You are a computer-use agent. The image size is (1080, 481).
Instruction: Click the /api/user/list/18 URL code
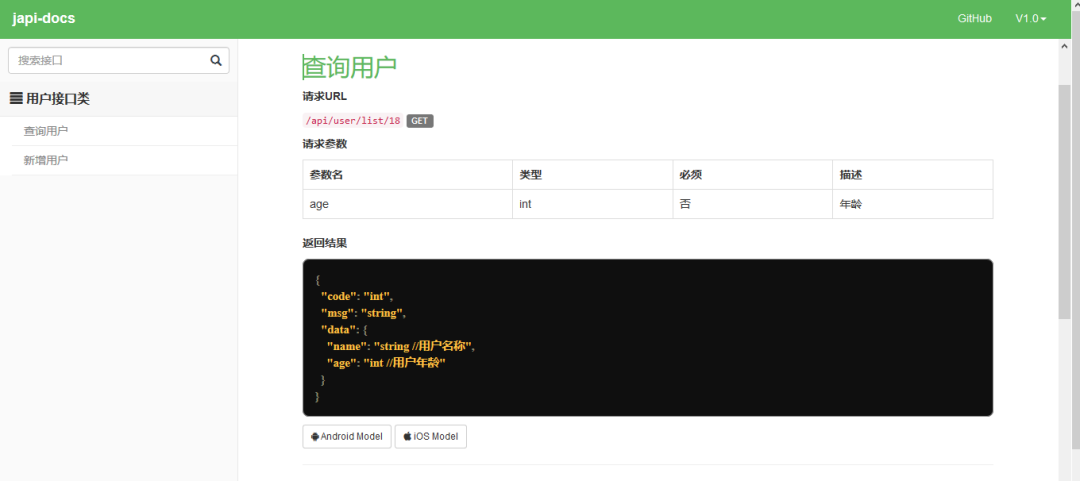(x=353, y=121)
